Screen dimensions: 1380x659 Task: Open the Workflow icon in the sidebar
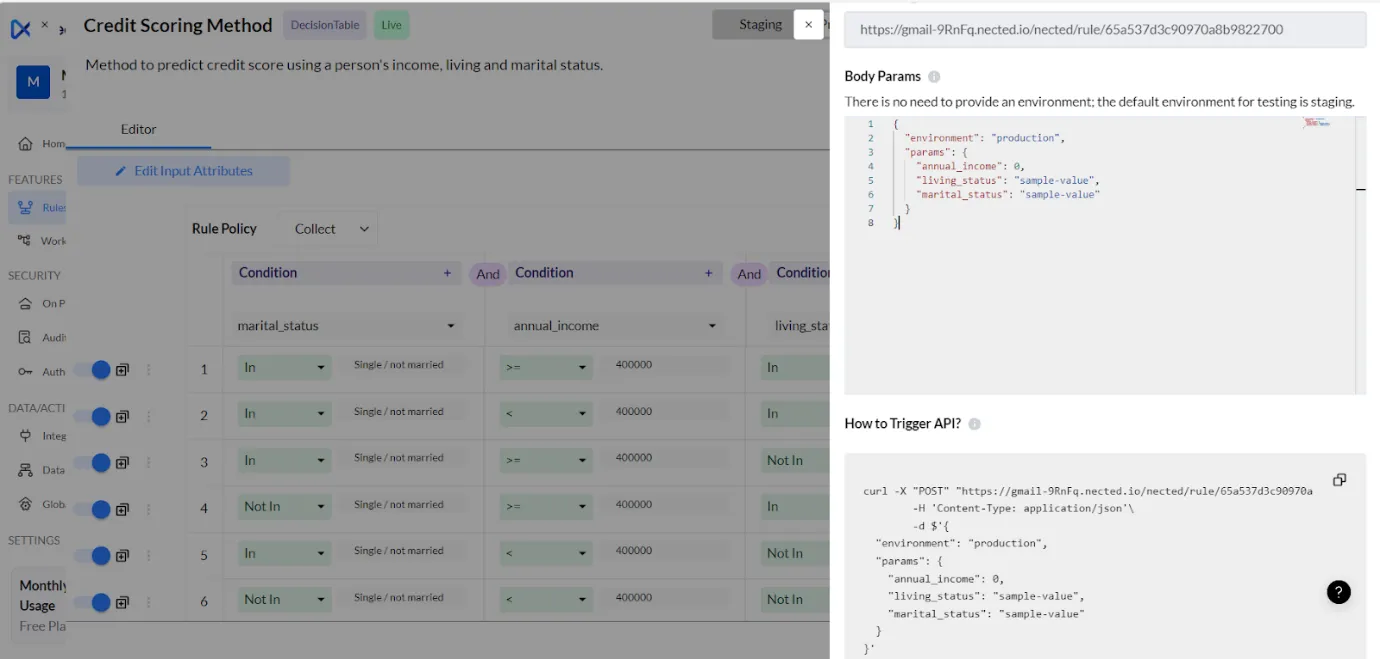25,240
